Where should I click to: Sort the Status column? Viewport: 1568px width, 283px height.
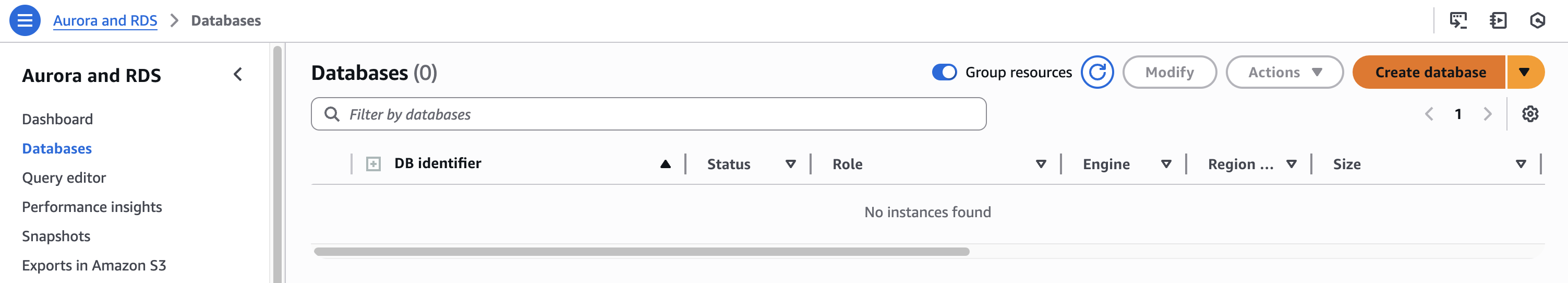(x=791, y=164)
